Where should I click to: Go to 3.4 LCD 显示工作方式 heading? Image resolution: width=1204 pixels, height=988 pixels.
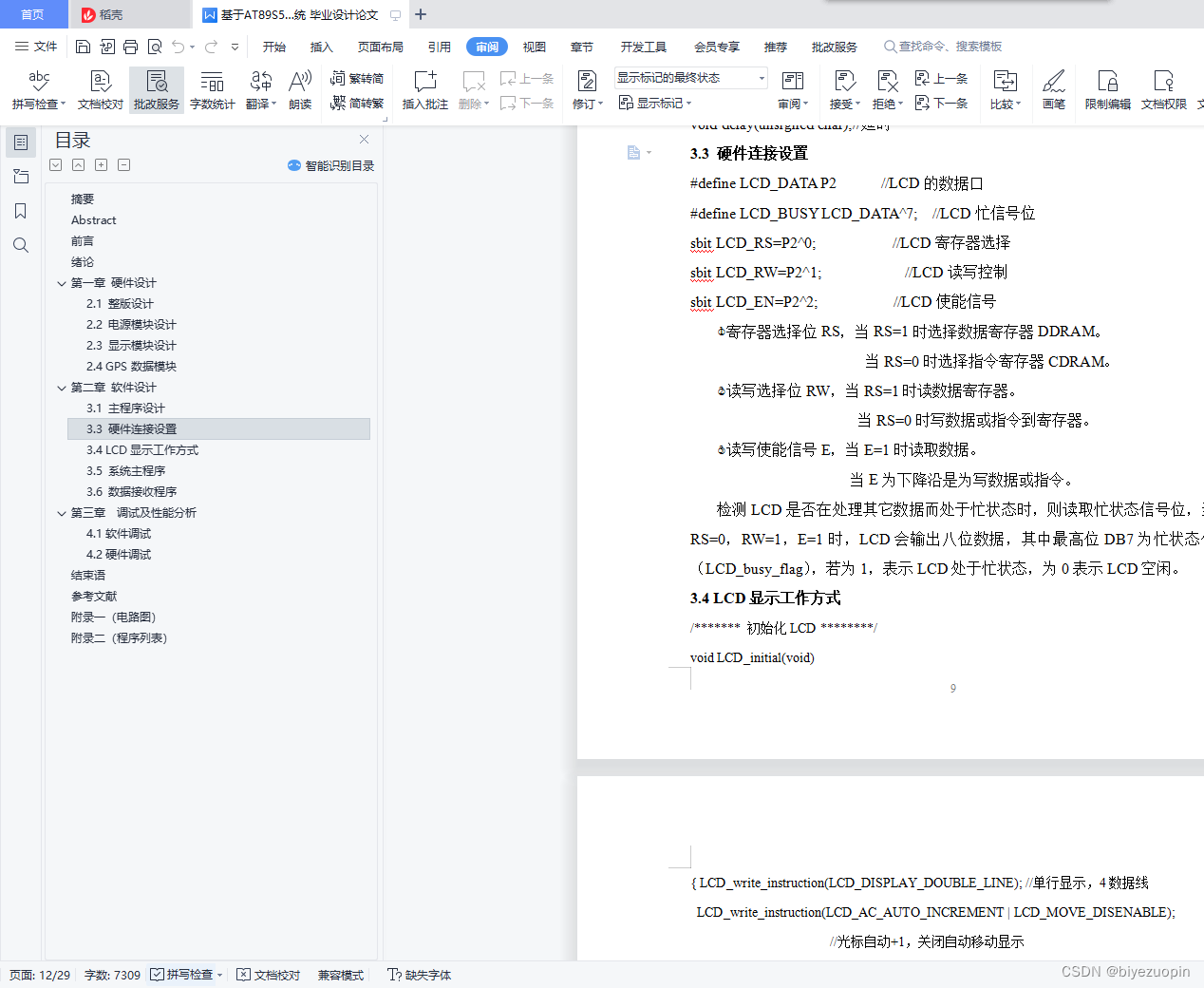[142, 450]
